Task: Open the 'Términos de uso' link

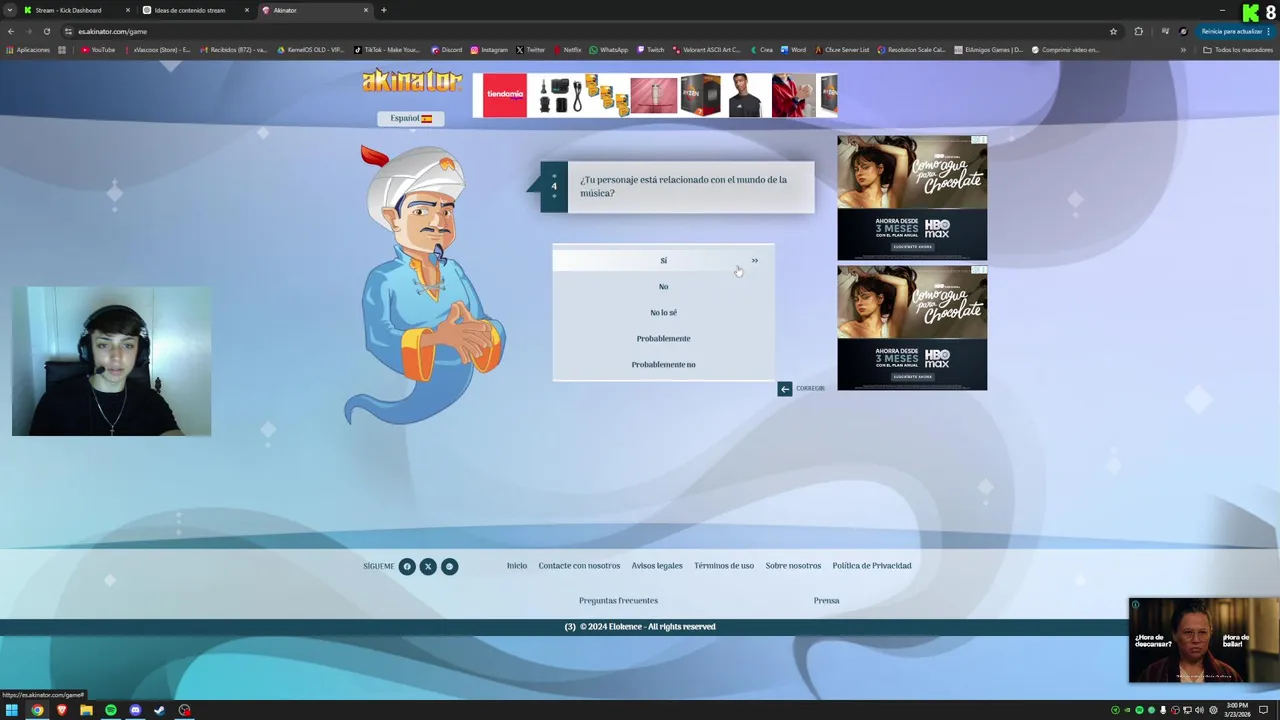Action: pos(724,566)
